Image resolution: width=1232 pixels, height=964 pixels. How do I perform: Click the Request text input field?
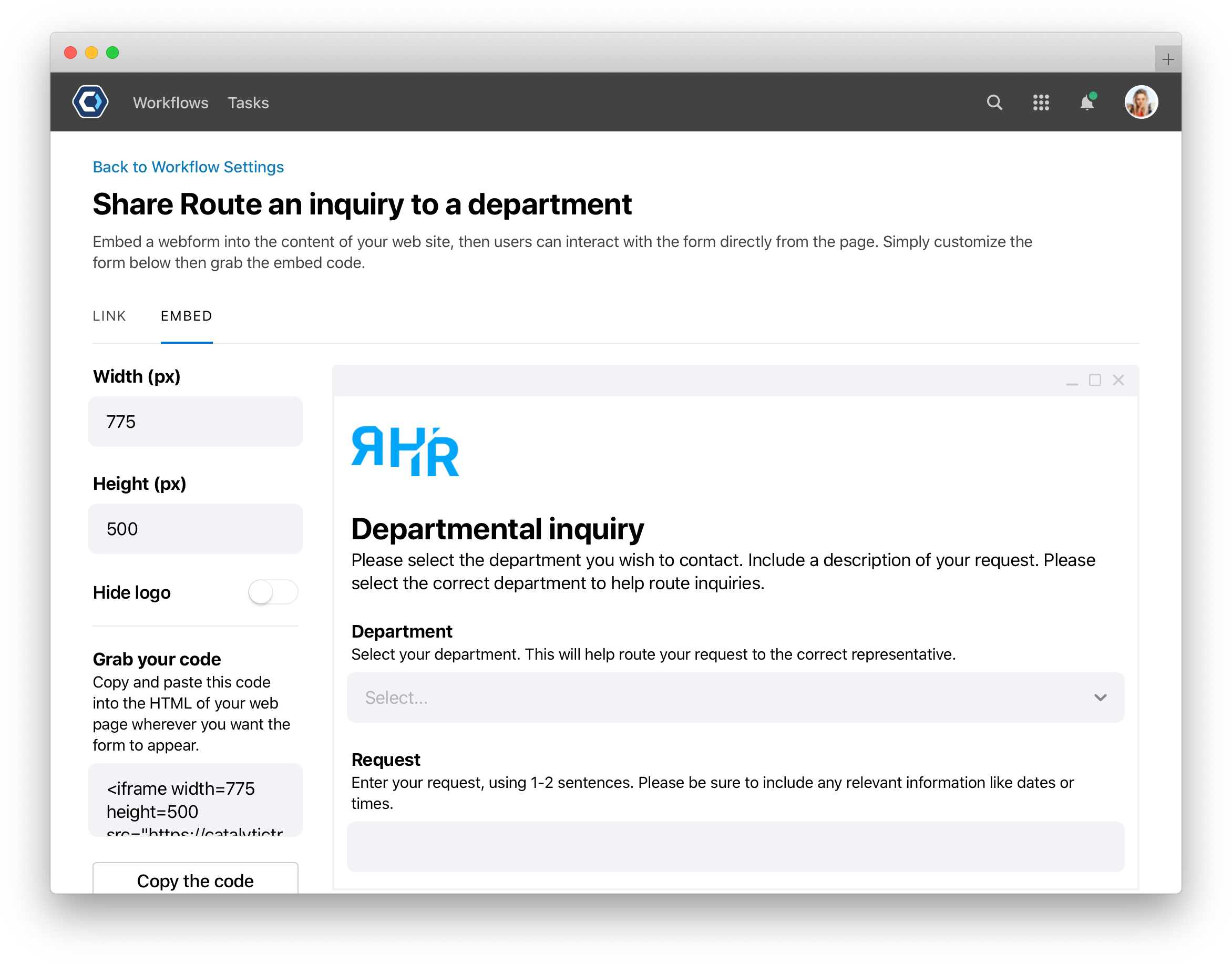[x=735, y=846]
